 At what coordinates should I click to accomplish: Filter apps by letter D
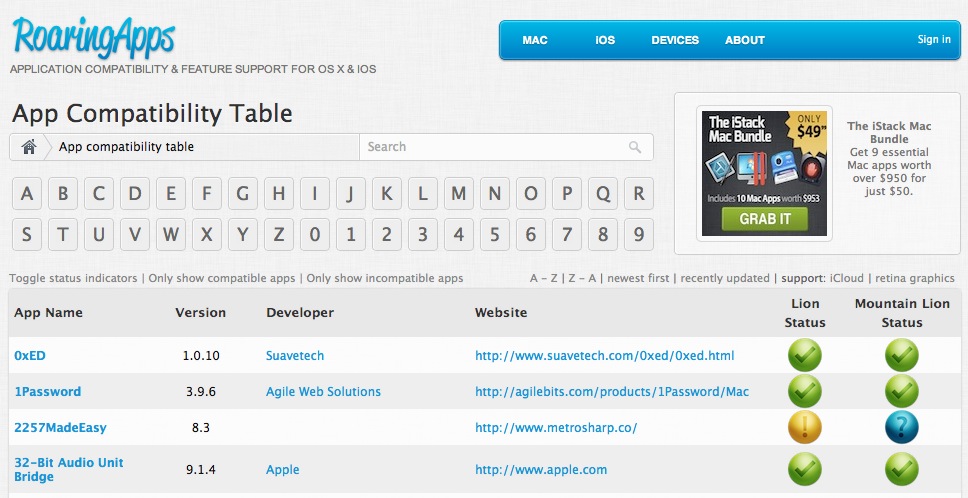coord(135,194)
